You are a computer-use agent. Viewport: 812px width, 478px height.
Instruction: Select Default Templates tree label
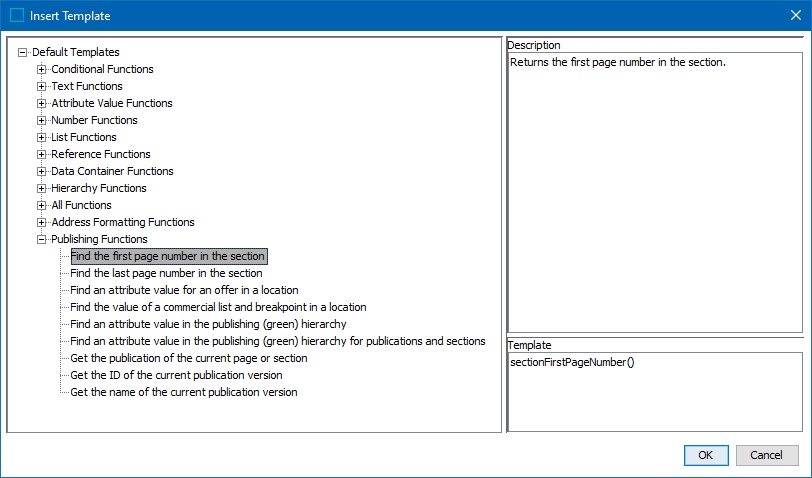[x=76, y=52]
